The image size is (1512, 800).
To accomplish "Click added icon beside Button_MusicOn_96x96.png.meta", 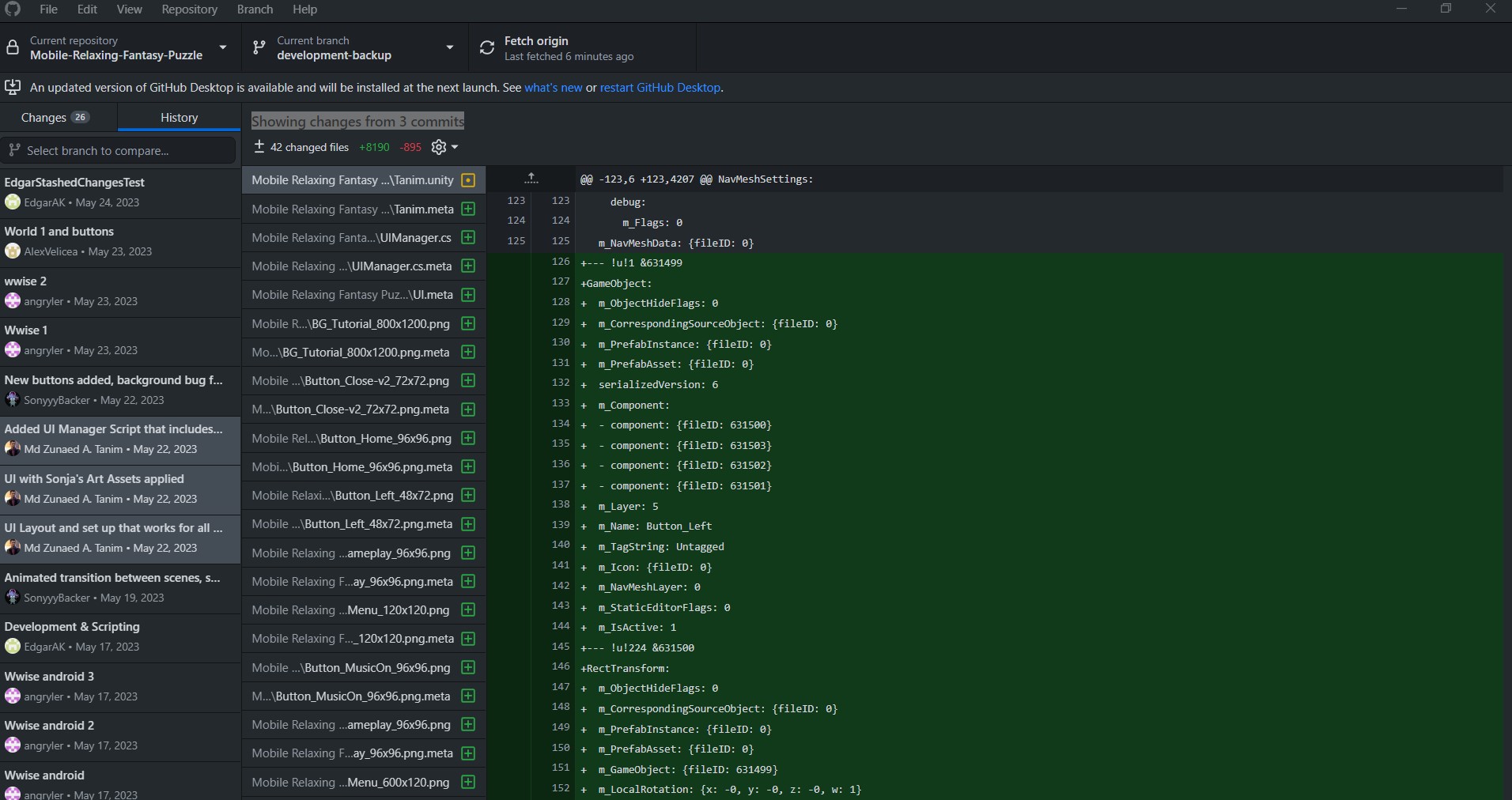I will click(x=468, y=696).
